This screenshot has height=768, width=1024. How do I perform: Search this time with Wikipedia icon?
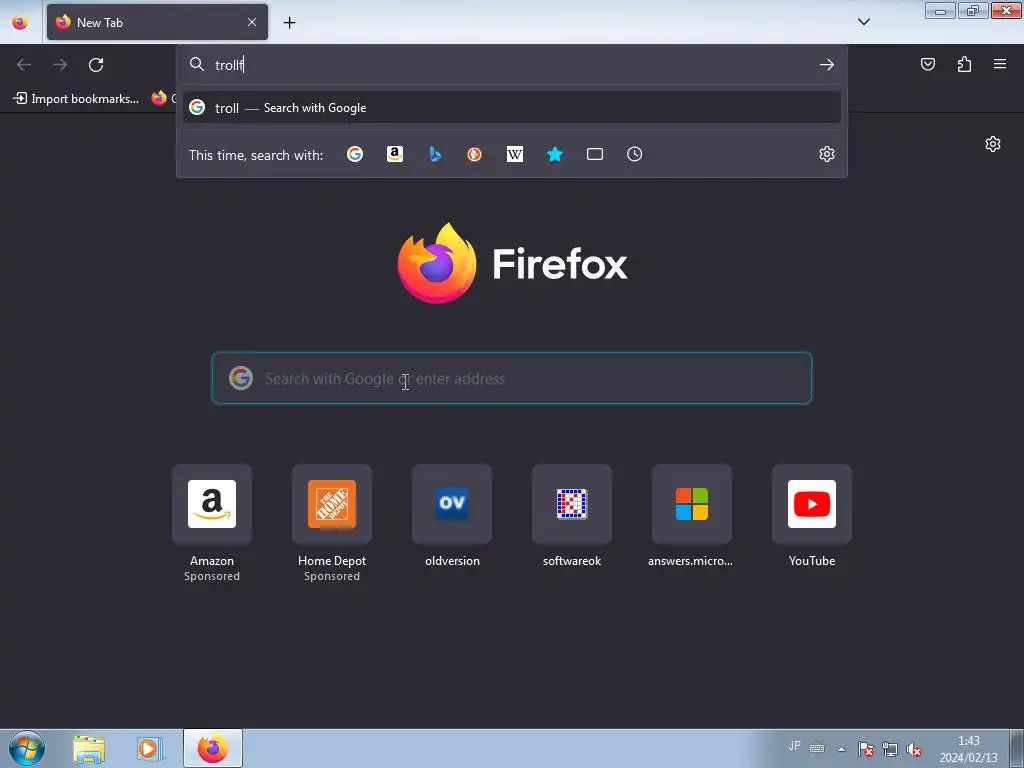(515, 154)
